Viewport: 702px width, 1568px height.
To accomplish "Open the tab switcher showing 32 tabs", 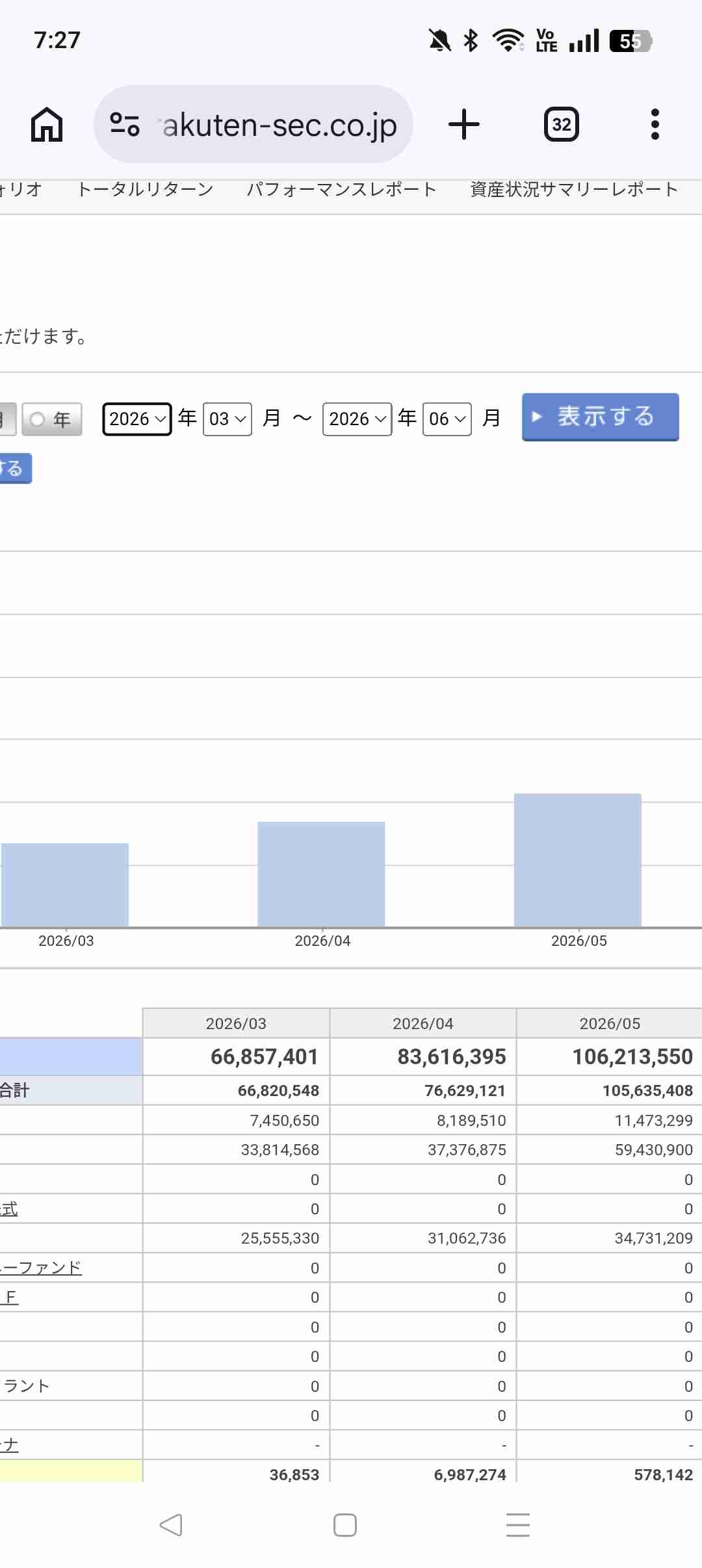I will (562, 124).
